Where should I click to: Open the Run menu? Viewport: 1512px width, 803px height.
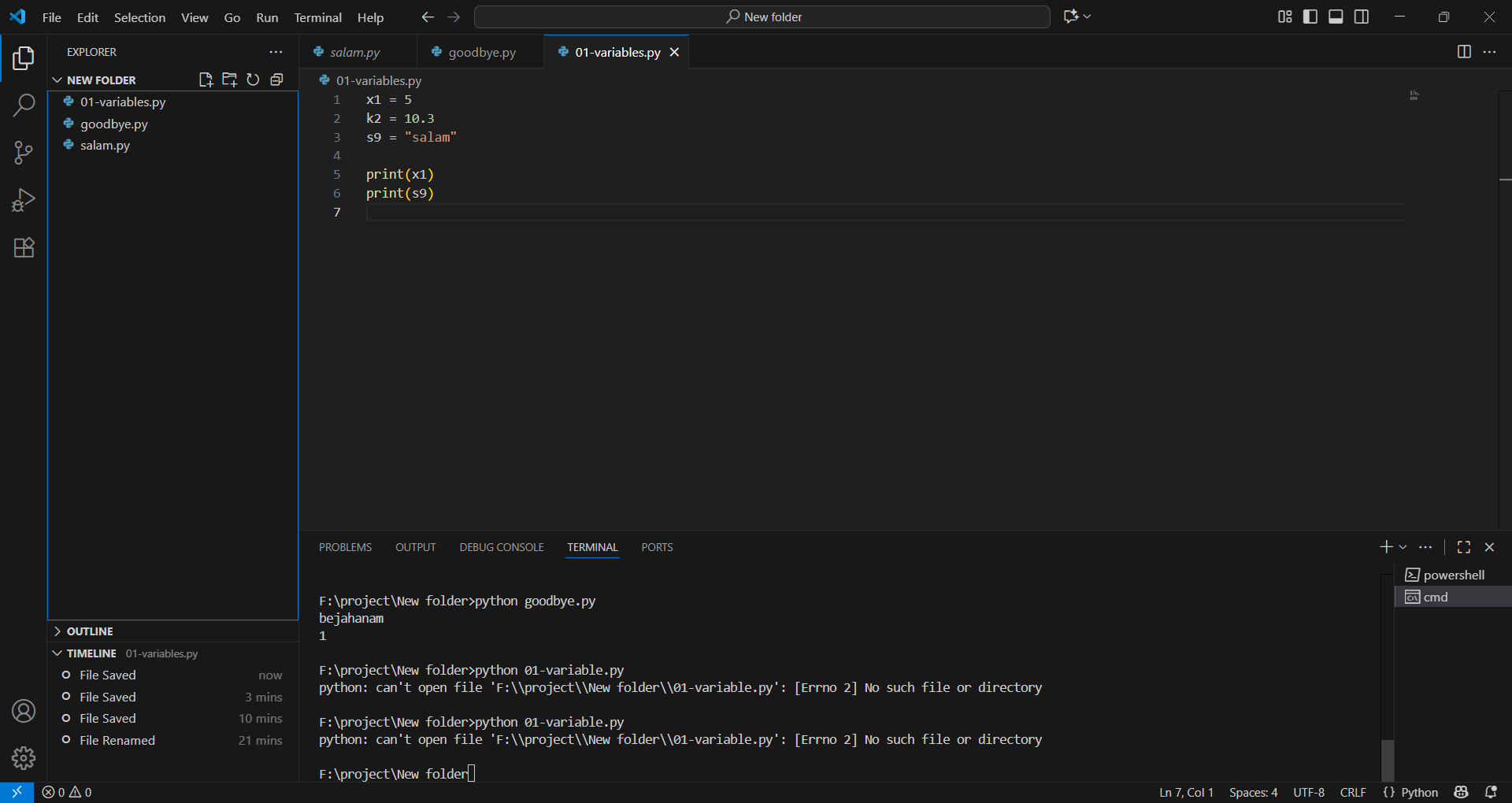click(267, 17)
